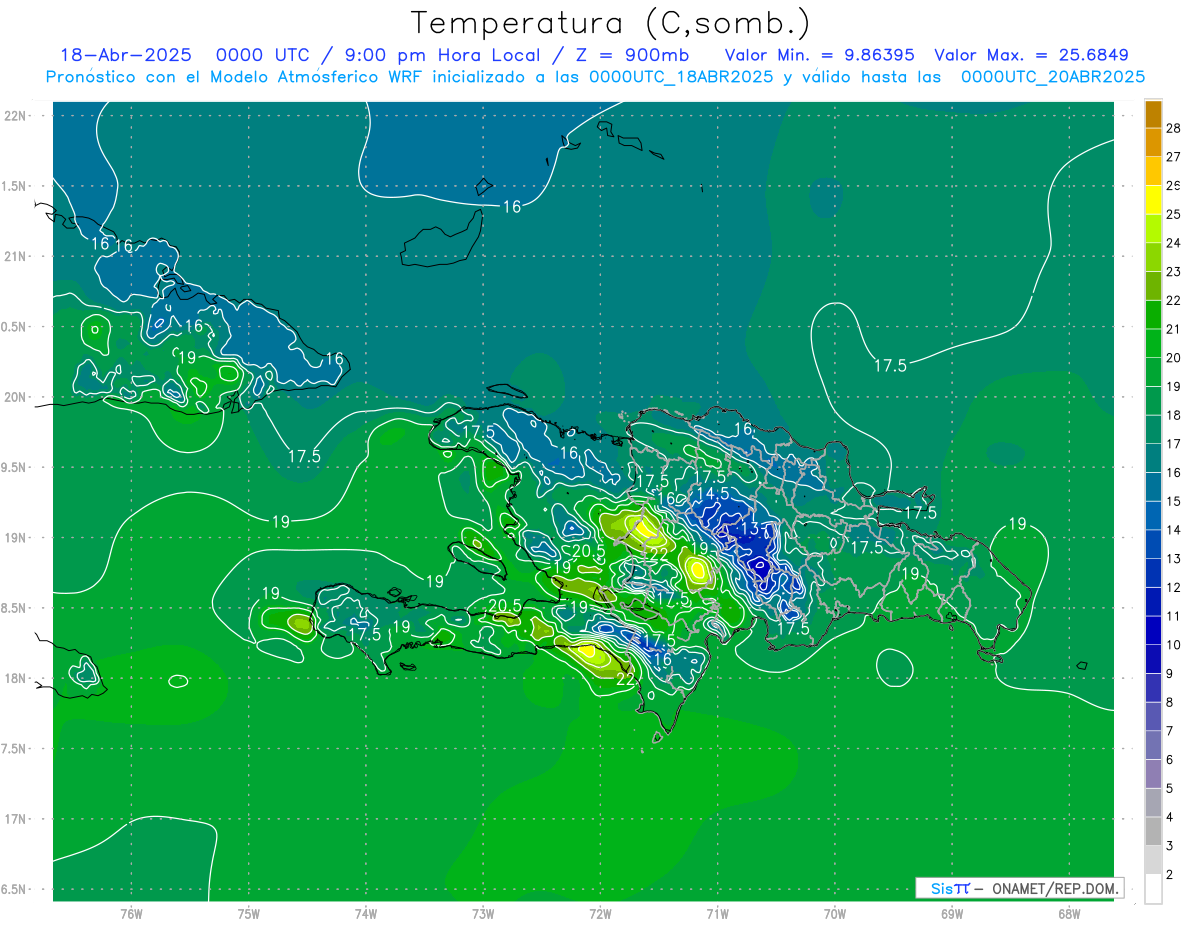Click the '72W' longitude label
This screenshot has width=1200, height=927.
point(600,913)
